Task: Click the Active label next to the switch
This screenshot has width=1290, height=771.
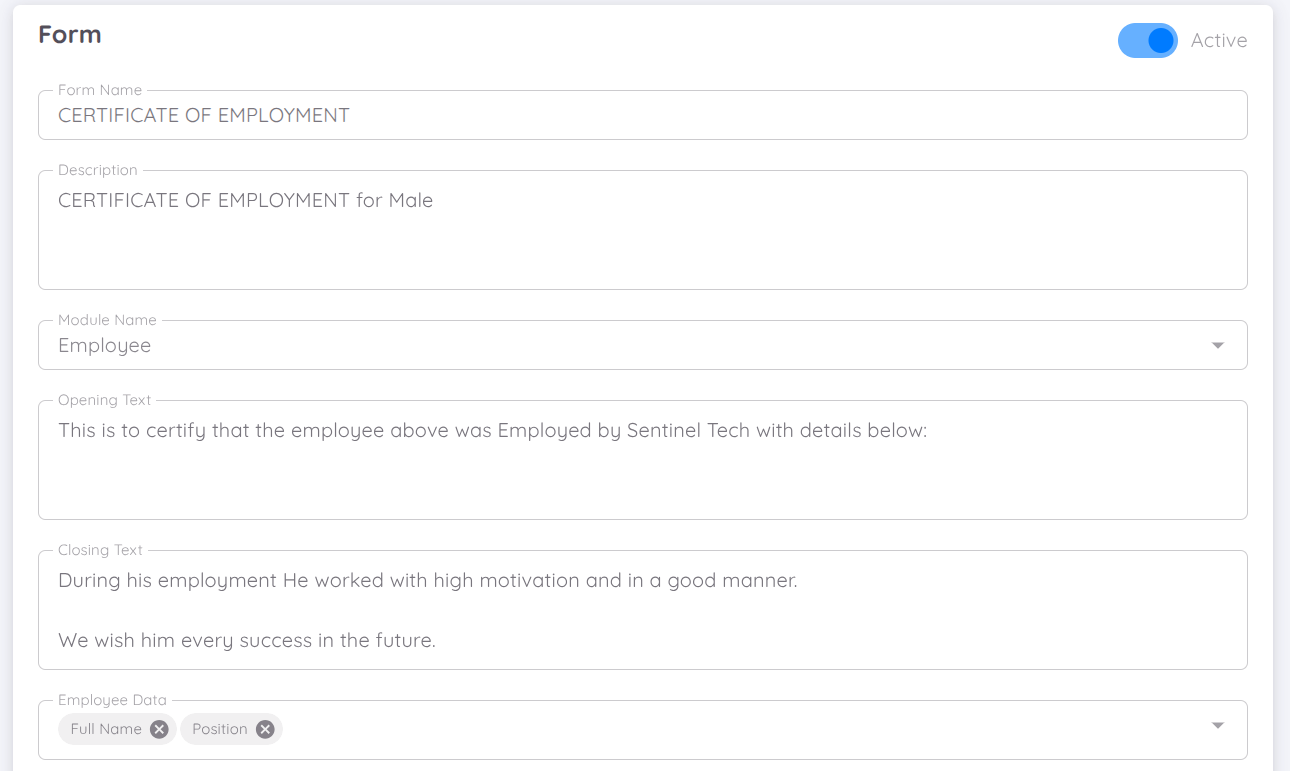Action: pyautogui.click(x=1218, y=40)
